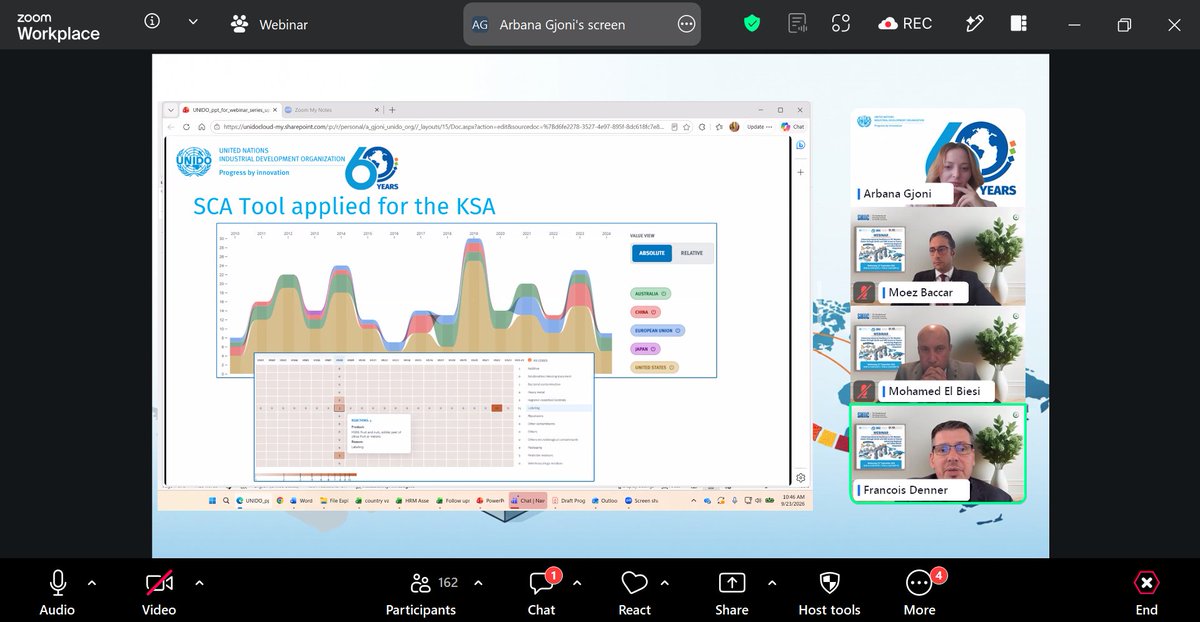This screenshot has height=622, width=1200.
Task: Toggle the JAPAN legend chip
Action: 645,349
